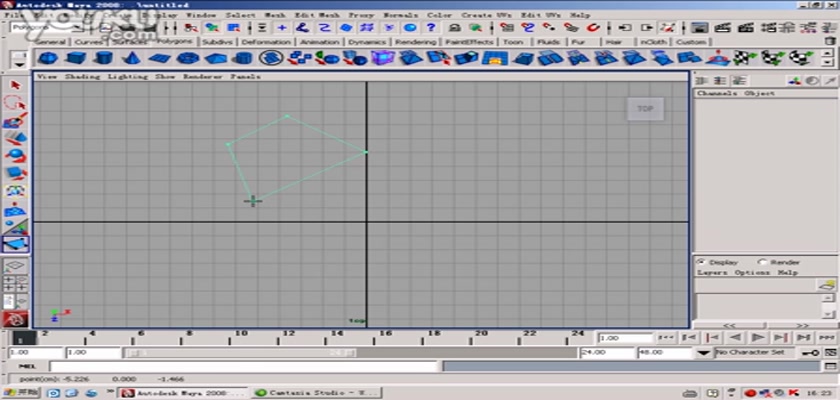Select the polygon sphere shelf icon
840x400 pixels.
coord(47,59)
